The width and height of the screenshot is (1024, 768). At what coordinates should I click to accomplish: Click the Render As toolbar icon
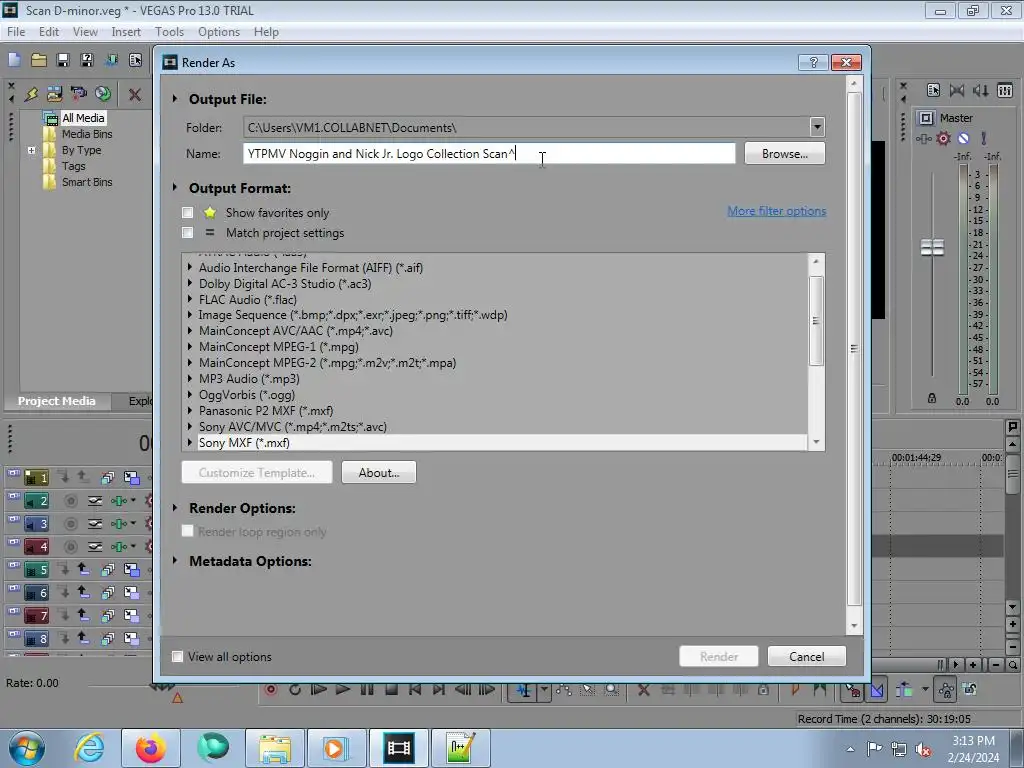pyautogui.click(x=111, y=60)
